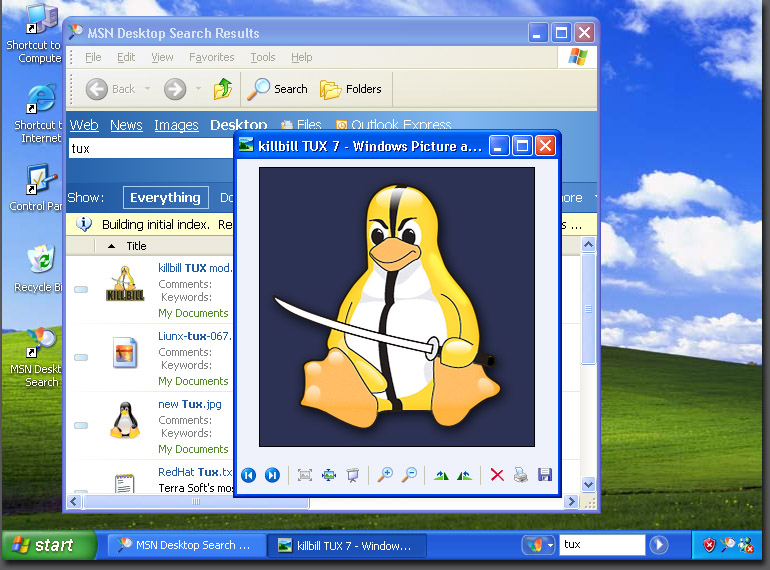Click My Documents under new Tux.jpg
Viewport: 770px width, 570px height.
coord(193,449)
